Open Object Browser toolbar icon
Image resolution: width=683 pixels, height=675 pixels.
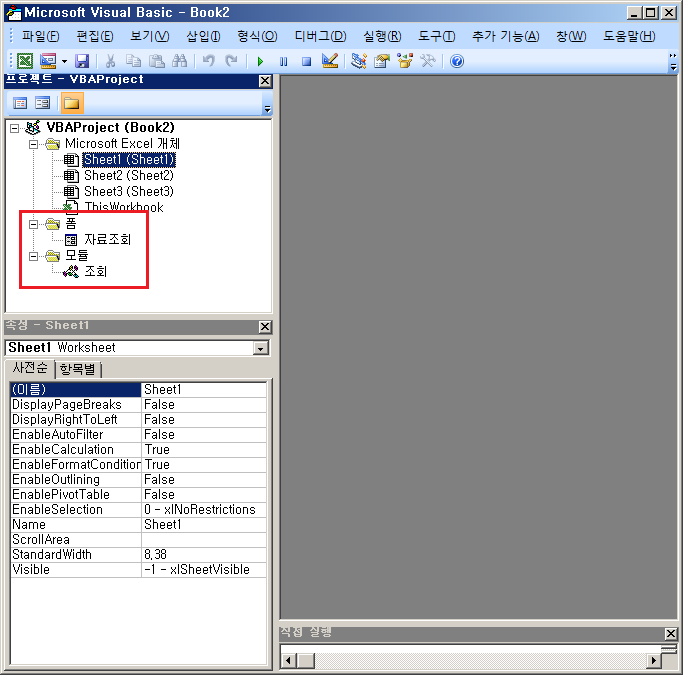tap(405, 61)
